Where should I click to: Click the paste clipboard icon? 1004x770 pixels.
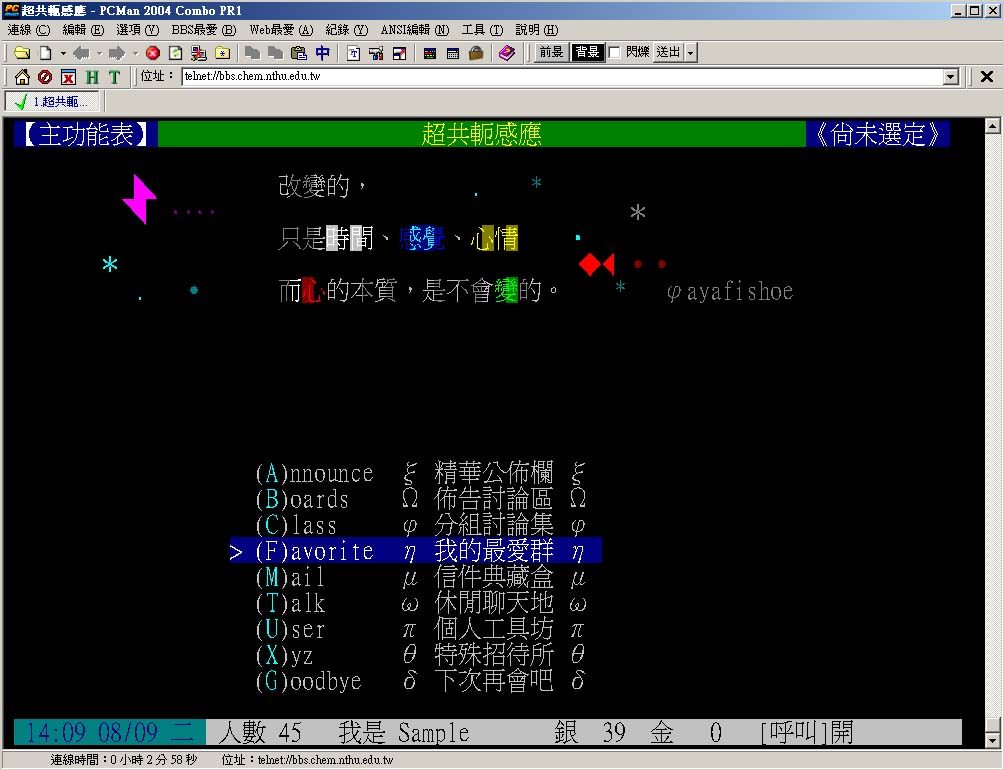click(x=298, y=53)
